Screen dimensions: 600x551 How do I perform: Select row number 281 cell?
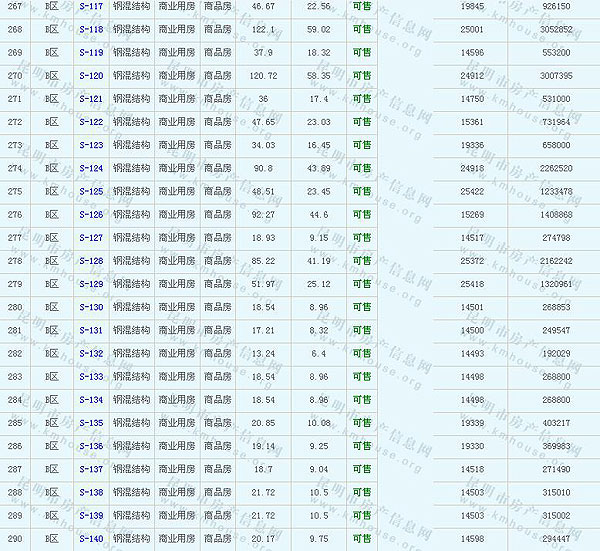click(14, 330)
